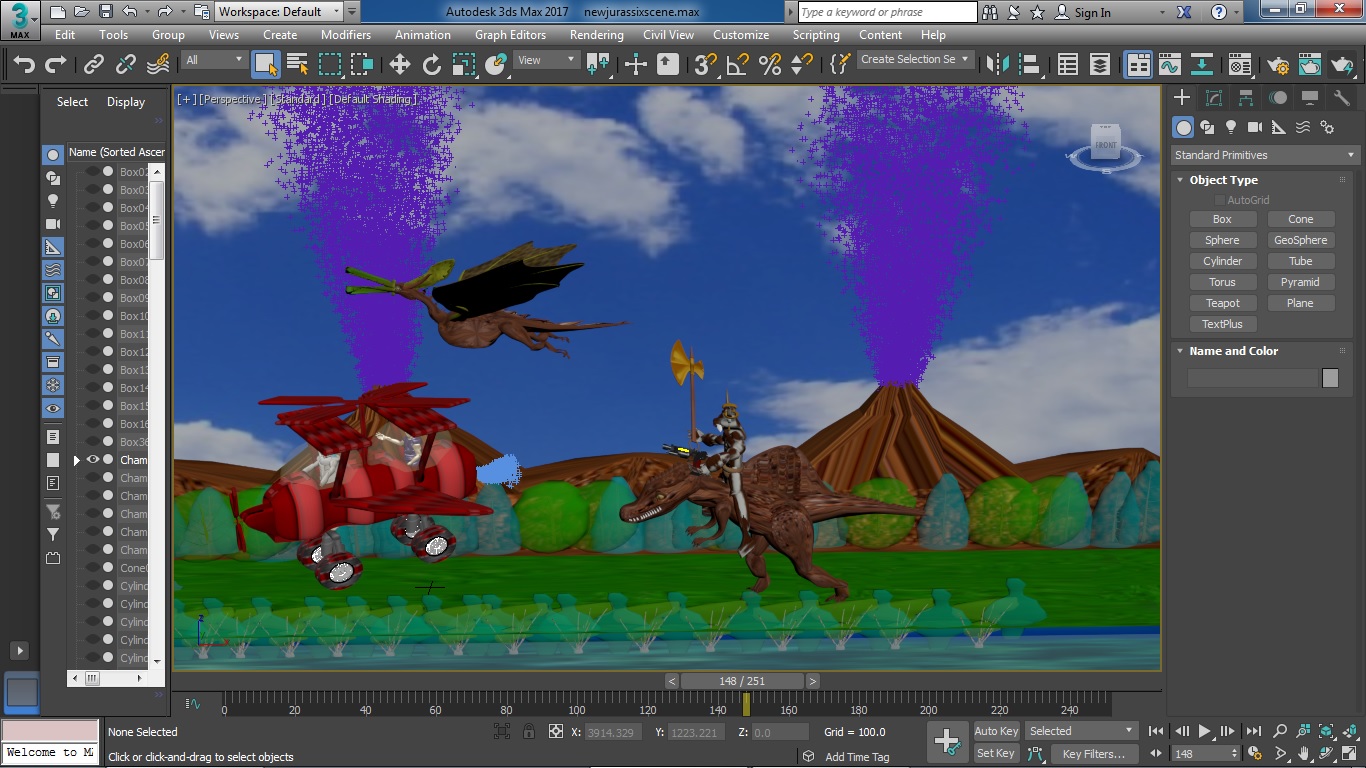The width and height of the screenshot is (1366, 768).
Task: Activate the Select and Rotate tool
Action: (432, 65)
